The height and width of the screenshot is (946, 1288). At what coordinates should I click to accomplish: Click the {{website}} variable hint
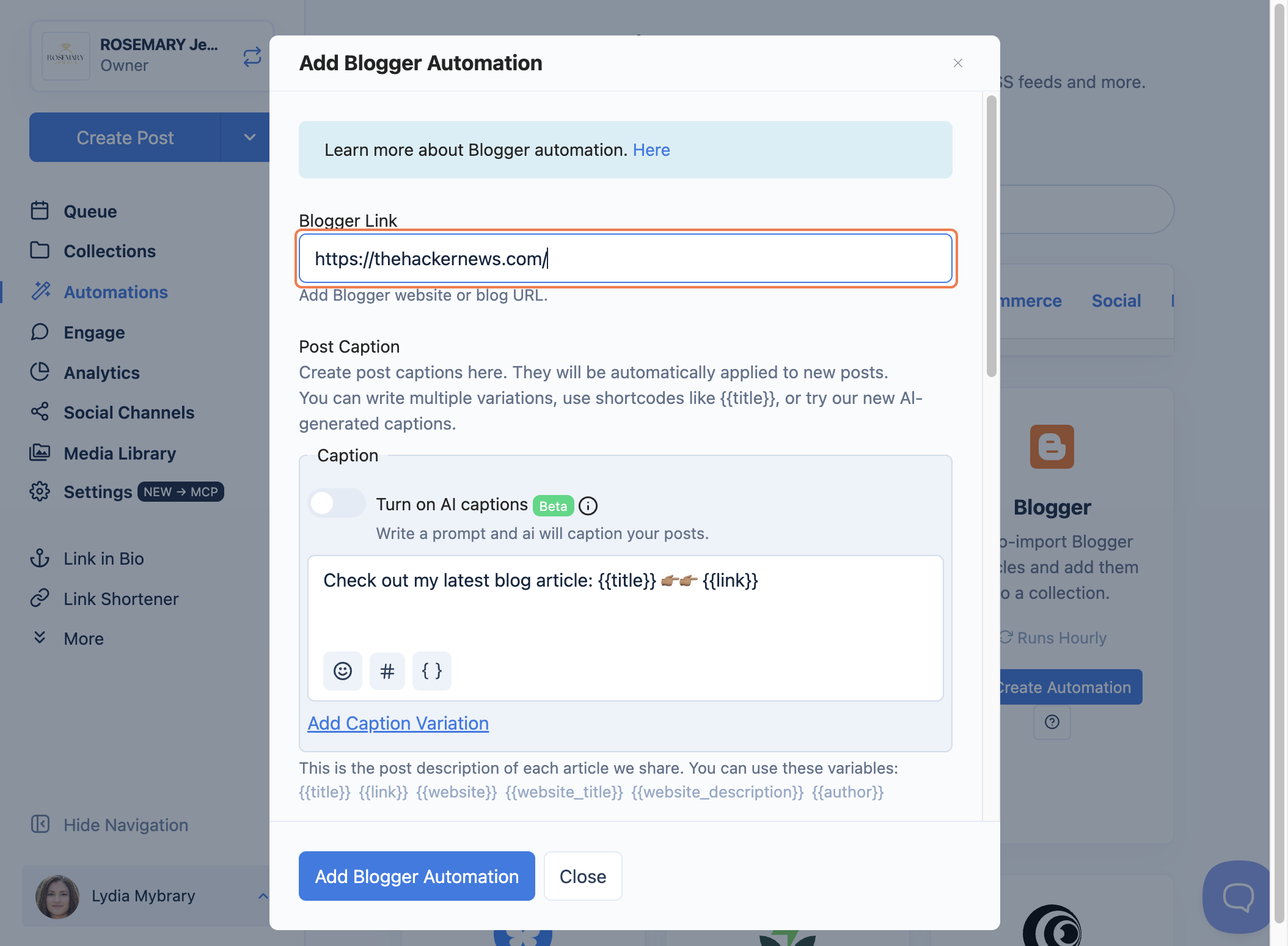457,792
